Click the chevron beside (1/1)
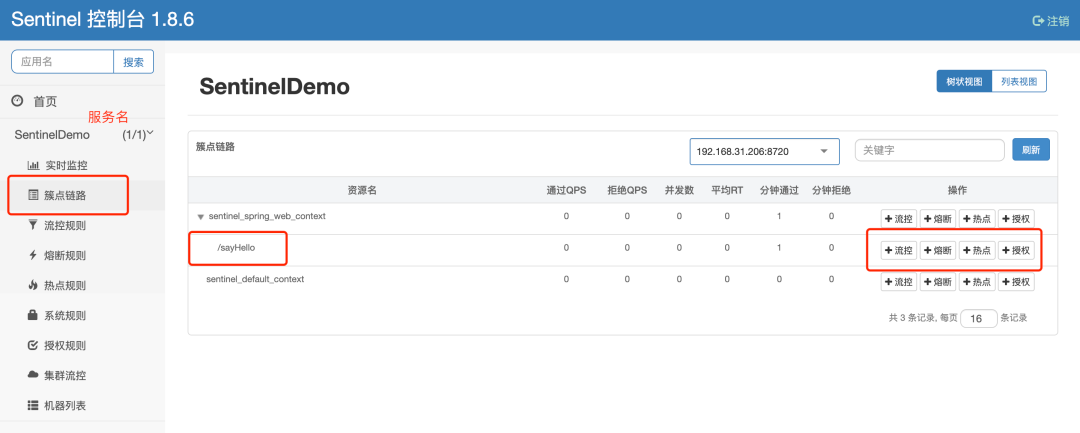Image resolution: width=1080 pixels, height=433 pixels. (x=150, y=133)
